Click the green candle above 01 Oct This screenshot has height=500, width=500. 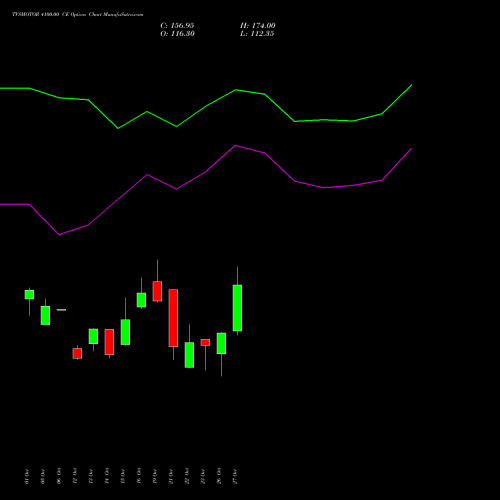pyautogui.click(x=29, y=295)
